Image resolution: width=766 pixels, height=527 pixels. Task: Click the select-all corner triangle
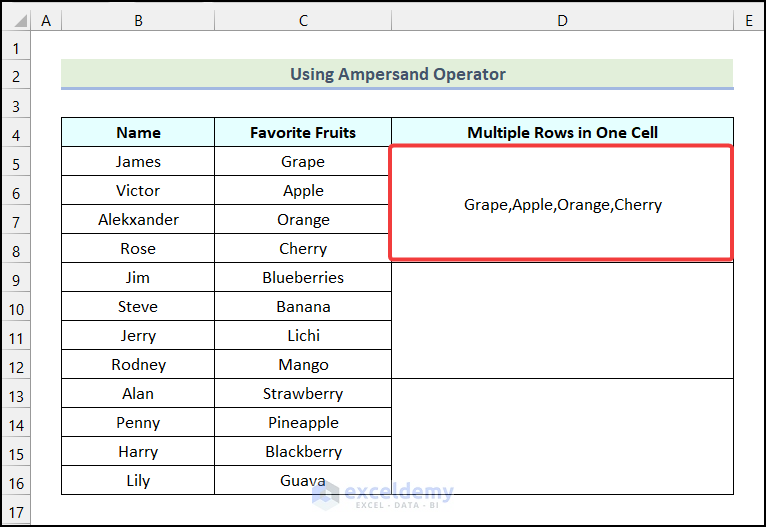(x=16, y=20)
